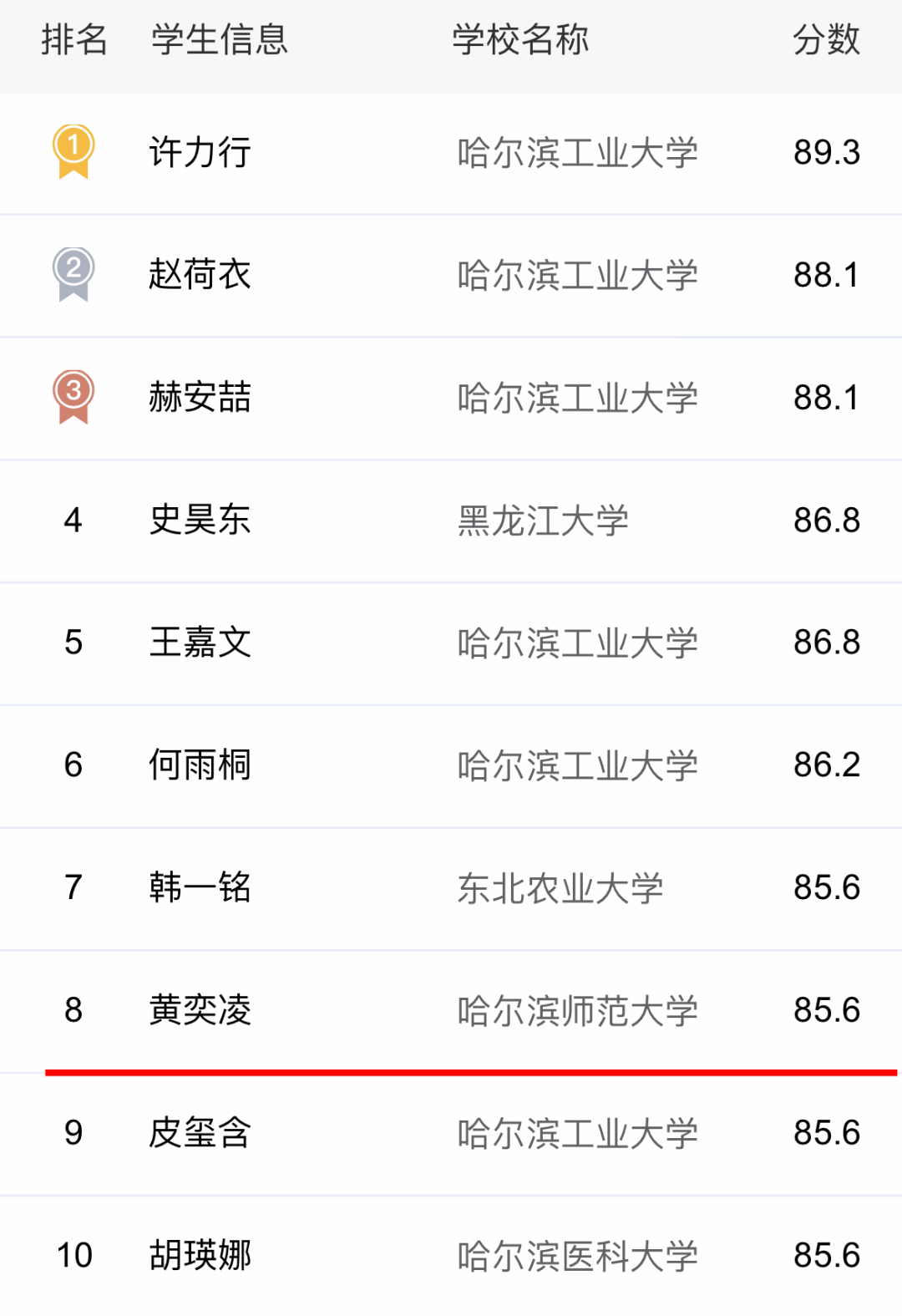The width and height of the screenshot is (902, 1316).
Task: Click 哈尔滨师范大学 school name
Action: pos(577,1011)
